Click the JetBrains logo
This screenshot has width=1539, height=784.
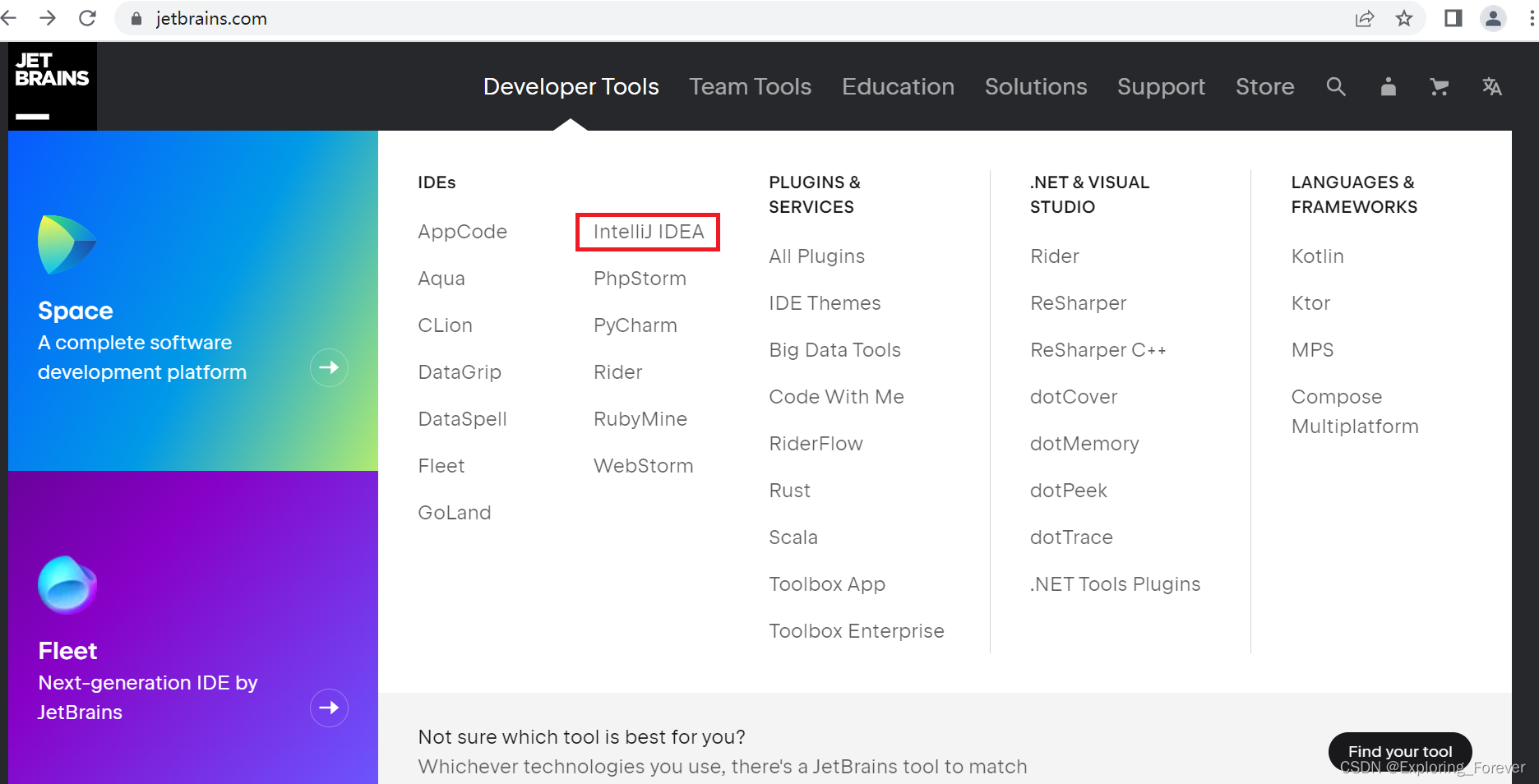53,86
